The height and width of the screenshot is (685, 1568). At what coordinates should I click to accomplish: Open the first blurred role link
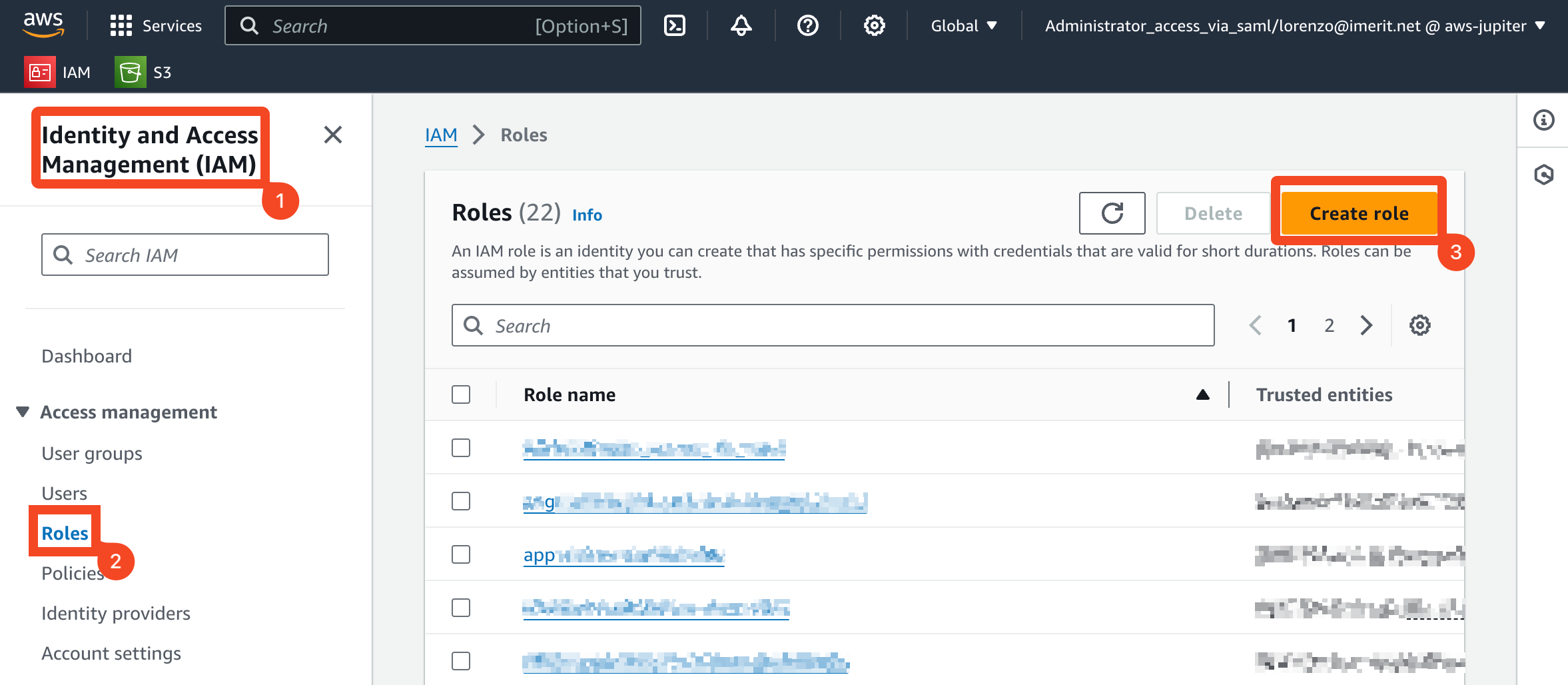pyautogui.click(x=654, y=448)
